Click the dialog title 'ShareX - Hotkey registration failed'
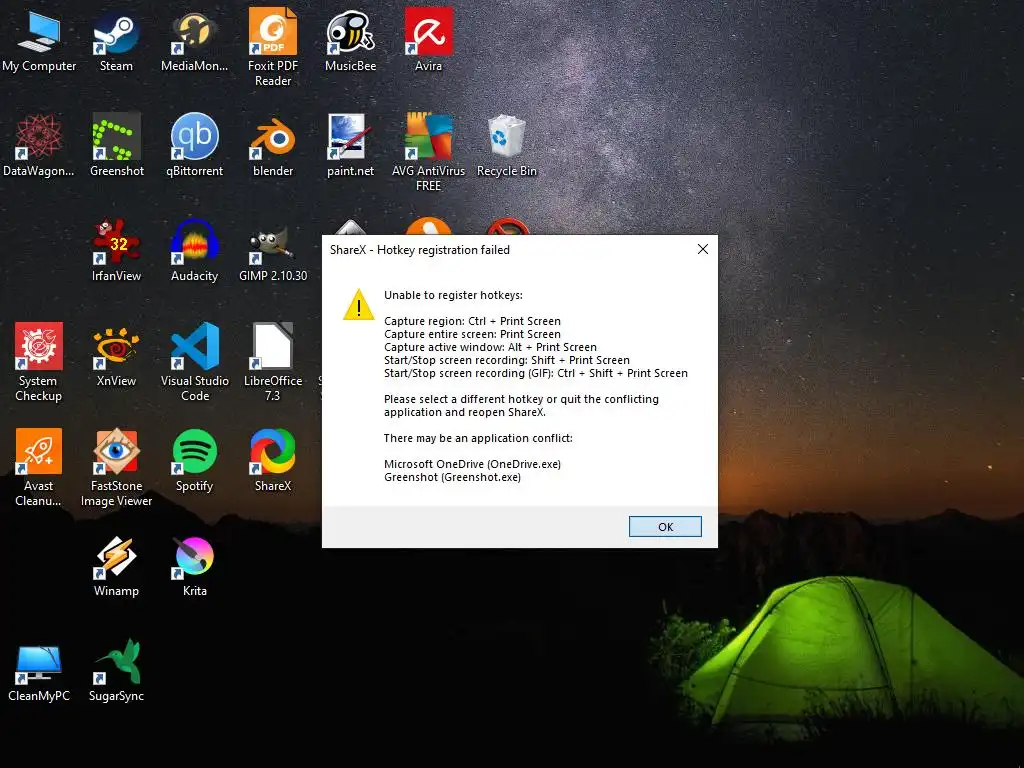The width and height of the screenshot is (1024, 768). point(420,250)
